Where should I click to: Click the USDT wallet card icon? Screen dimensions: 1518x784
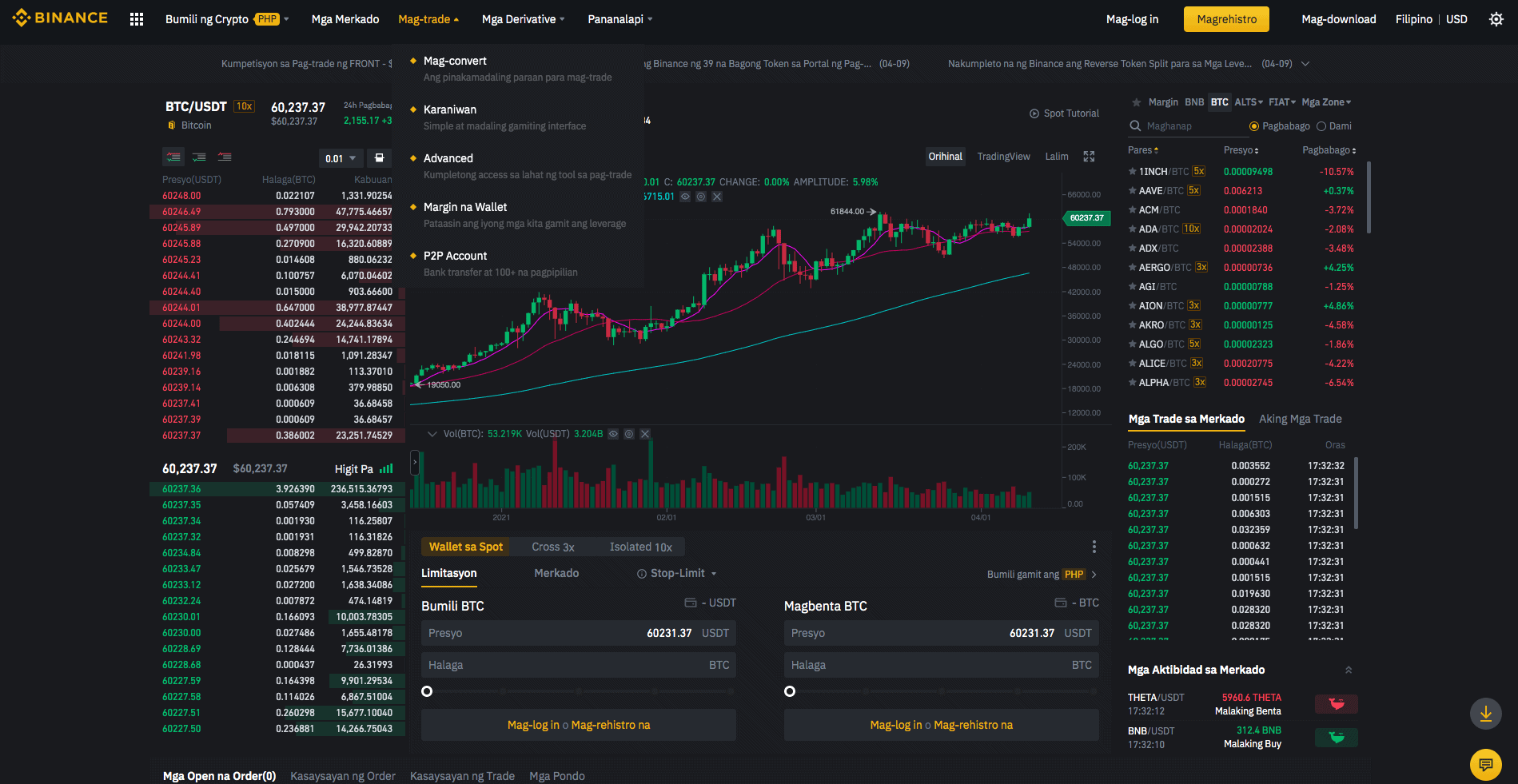(x=691, y=603)
